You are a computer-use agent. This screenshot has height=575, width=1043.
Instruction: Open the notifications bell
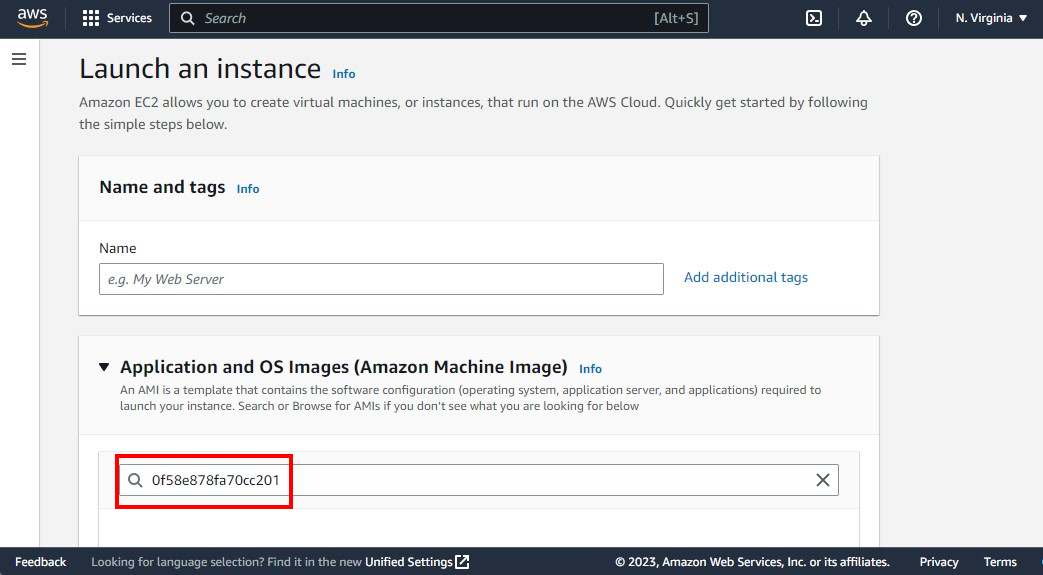(x=863, y=18)
